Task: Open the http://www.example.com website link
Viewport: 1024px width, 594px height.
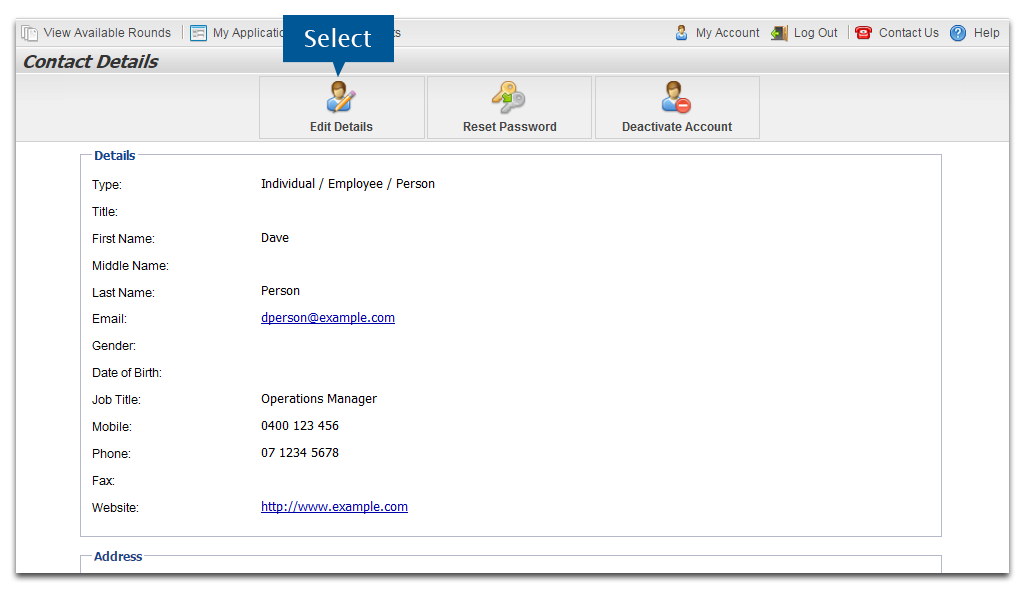Action: coord(334,507)
